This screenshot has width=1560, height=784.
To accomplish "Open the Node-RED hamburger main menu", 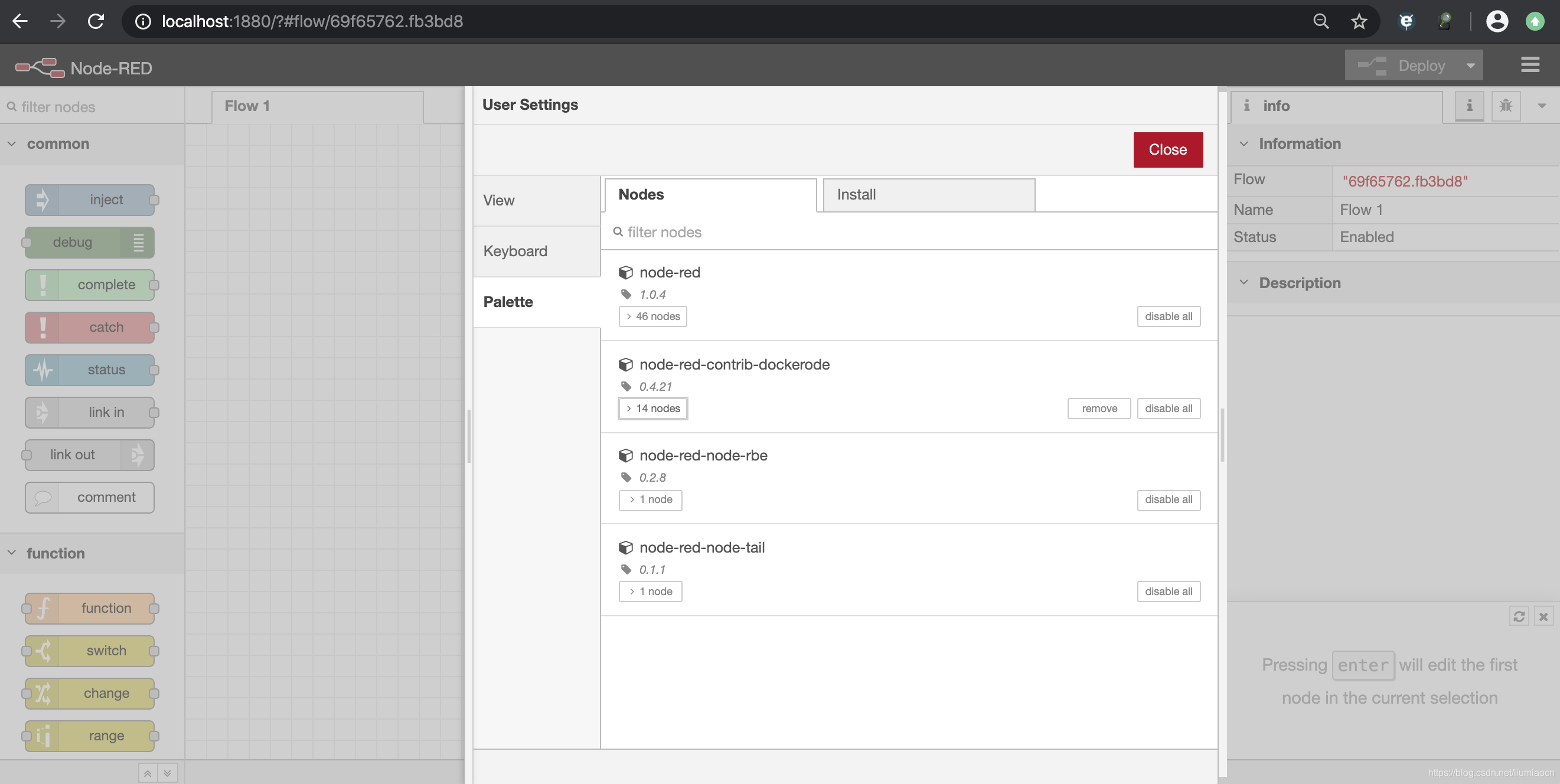I will (x=1530, y=65).
